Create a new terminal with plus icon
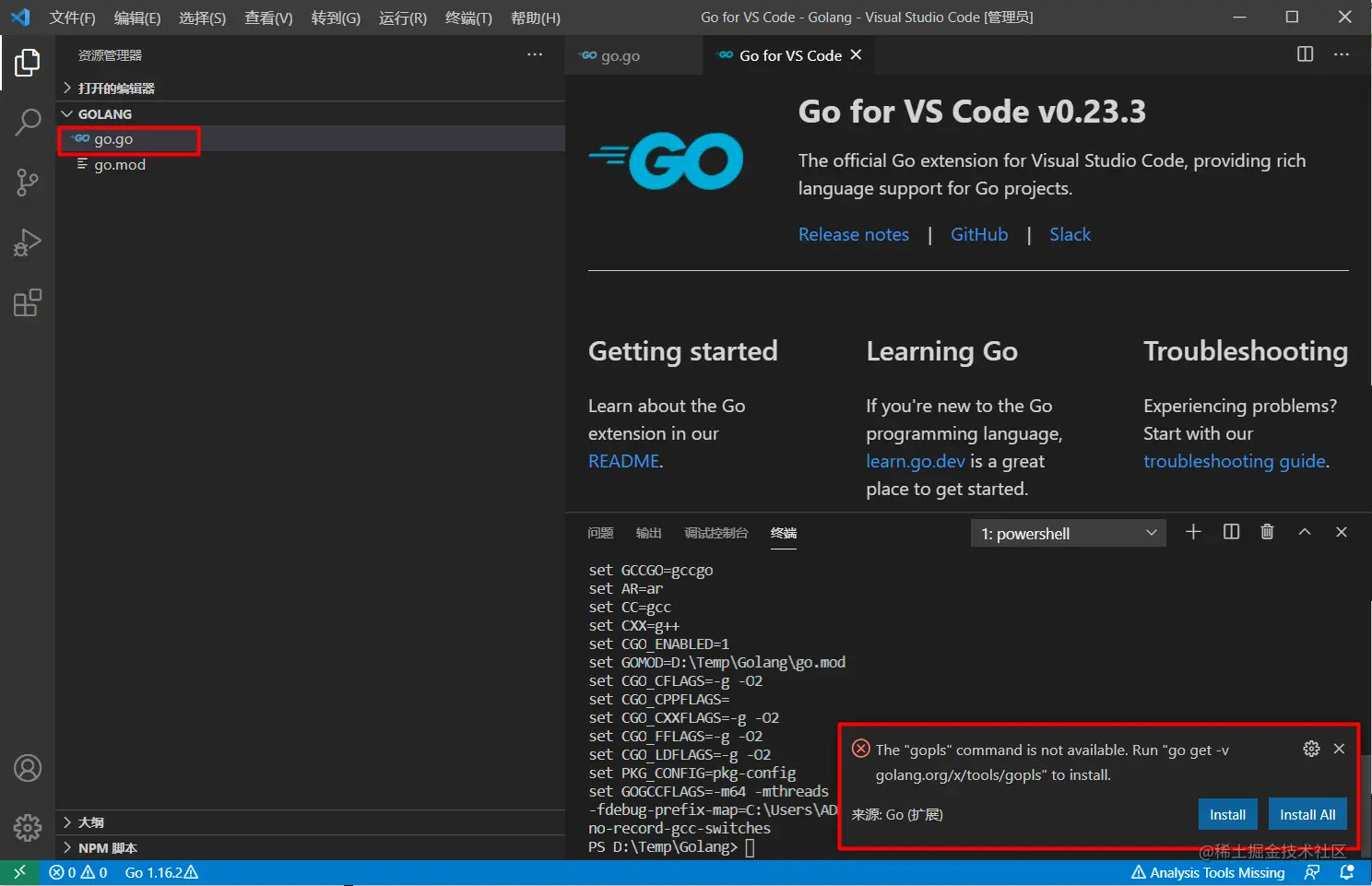 [1193, 532]
